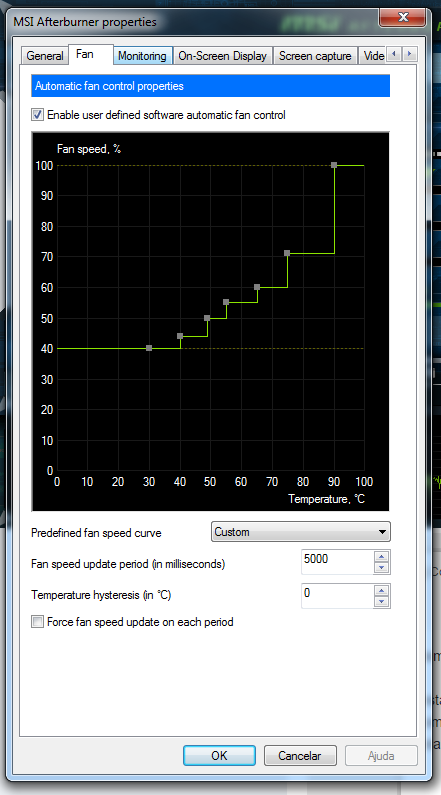The width and height of the screenshot is (441, 795).
Task: Enable Force fan speed update on each period
Action: pyautogui.click(x=38, y=622)
